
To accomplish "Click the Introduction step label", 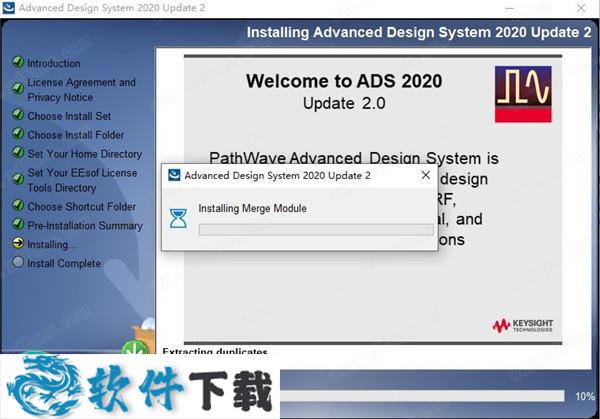I will (x=54, y=64).
